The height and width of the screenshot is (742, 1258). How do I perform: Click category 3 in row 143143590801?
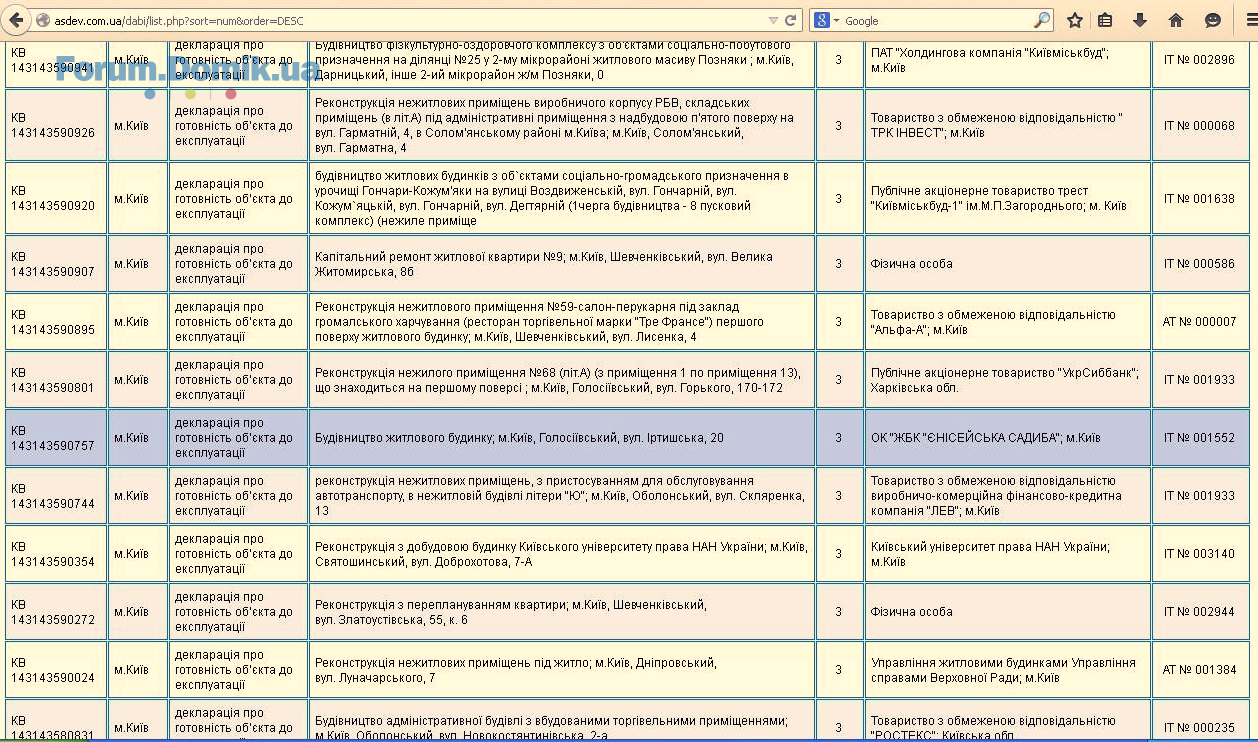pyautogui.click(x=839, y=380)
